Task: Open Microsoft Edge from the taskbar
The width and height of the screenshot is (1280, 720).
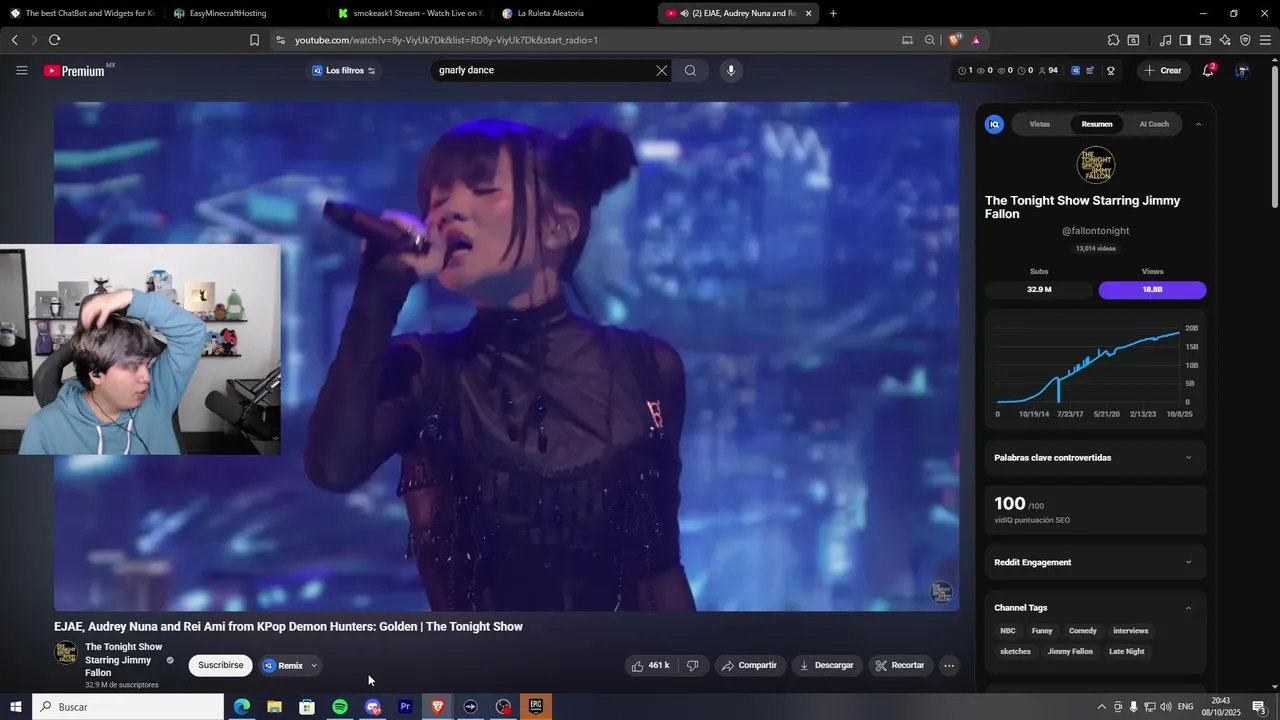Action: coord(242,707)
